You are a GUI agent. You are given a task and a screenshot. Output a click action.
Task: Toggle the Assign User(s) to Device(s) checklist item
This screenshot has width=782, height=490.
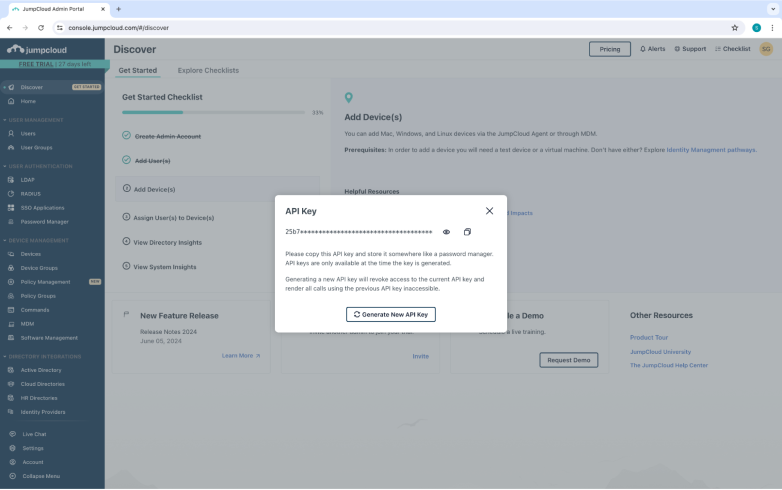tap(174, 217)
